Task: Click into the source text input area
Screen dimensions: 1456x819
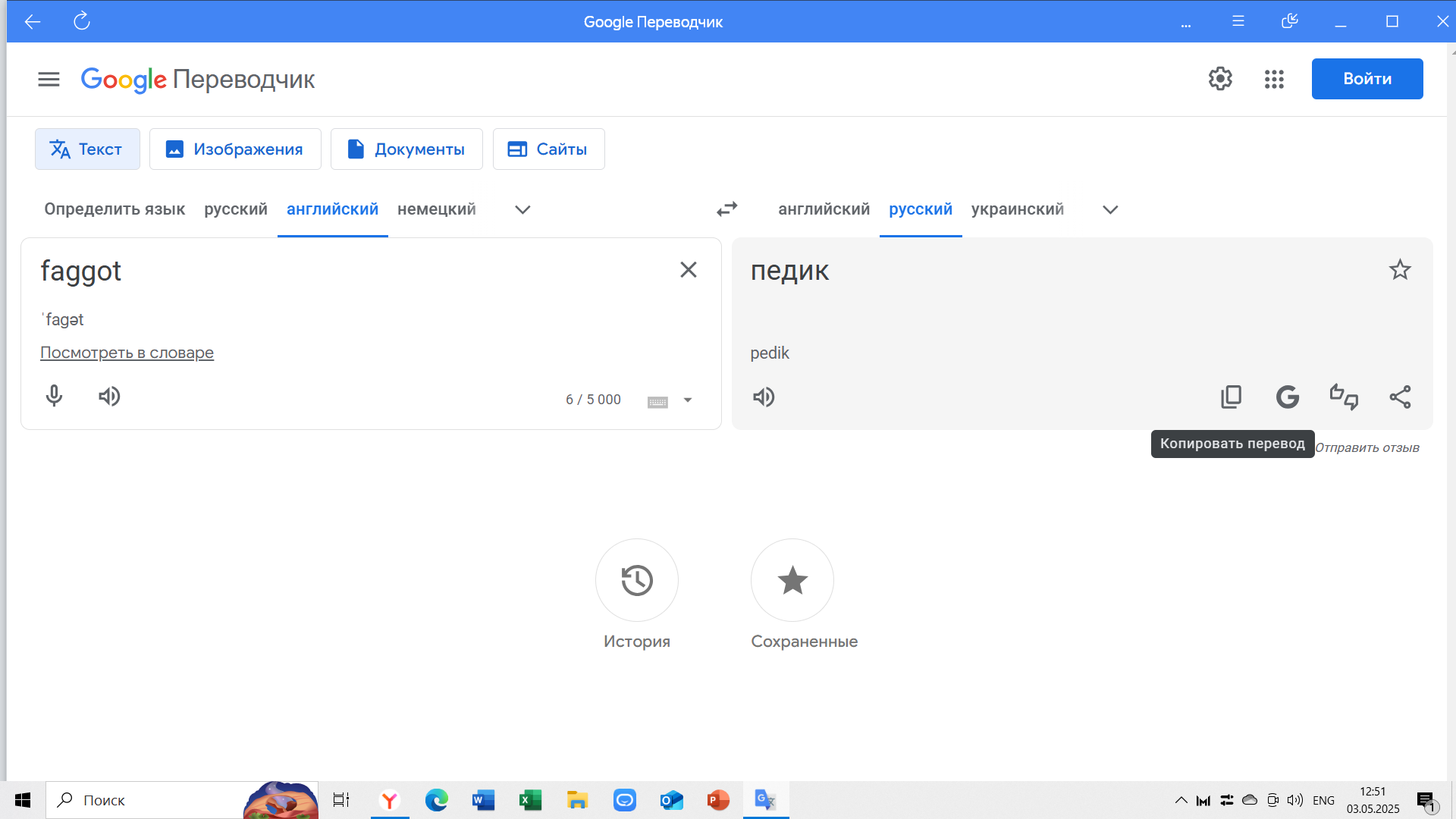Action: point(349,271)
